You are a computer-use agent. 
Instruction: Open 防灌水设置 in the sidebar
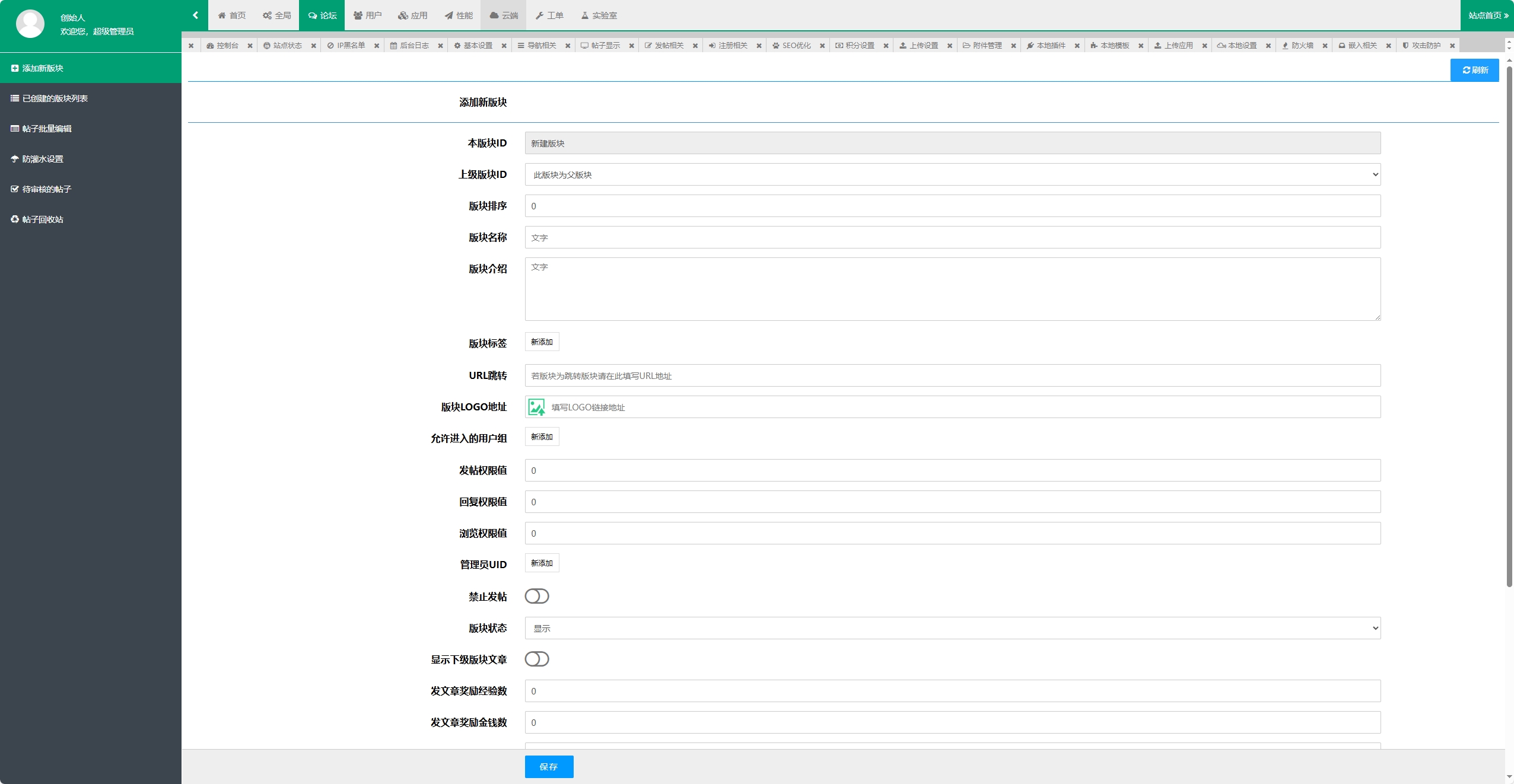[91, 159]
